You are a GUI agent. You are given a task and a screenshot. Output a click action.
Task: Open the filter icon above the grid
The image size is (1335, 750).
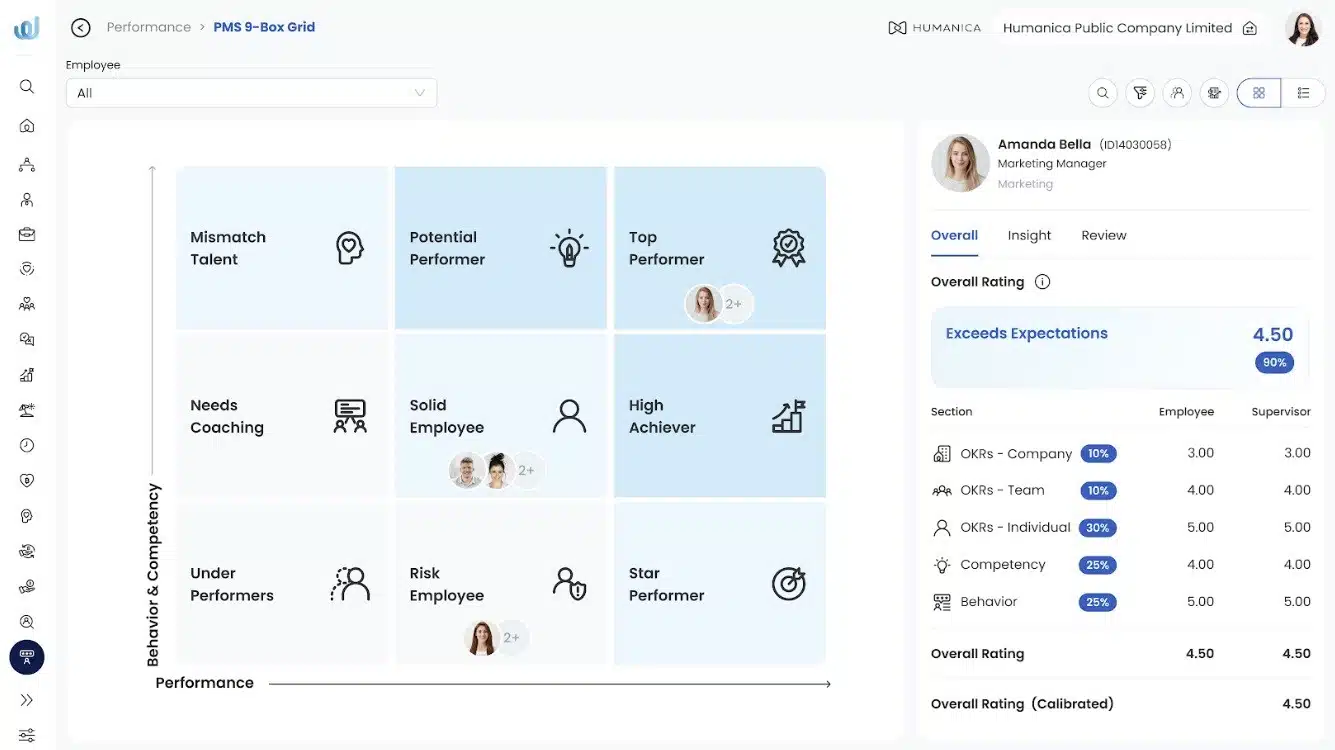[x=1140, y=92]
